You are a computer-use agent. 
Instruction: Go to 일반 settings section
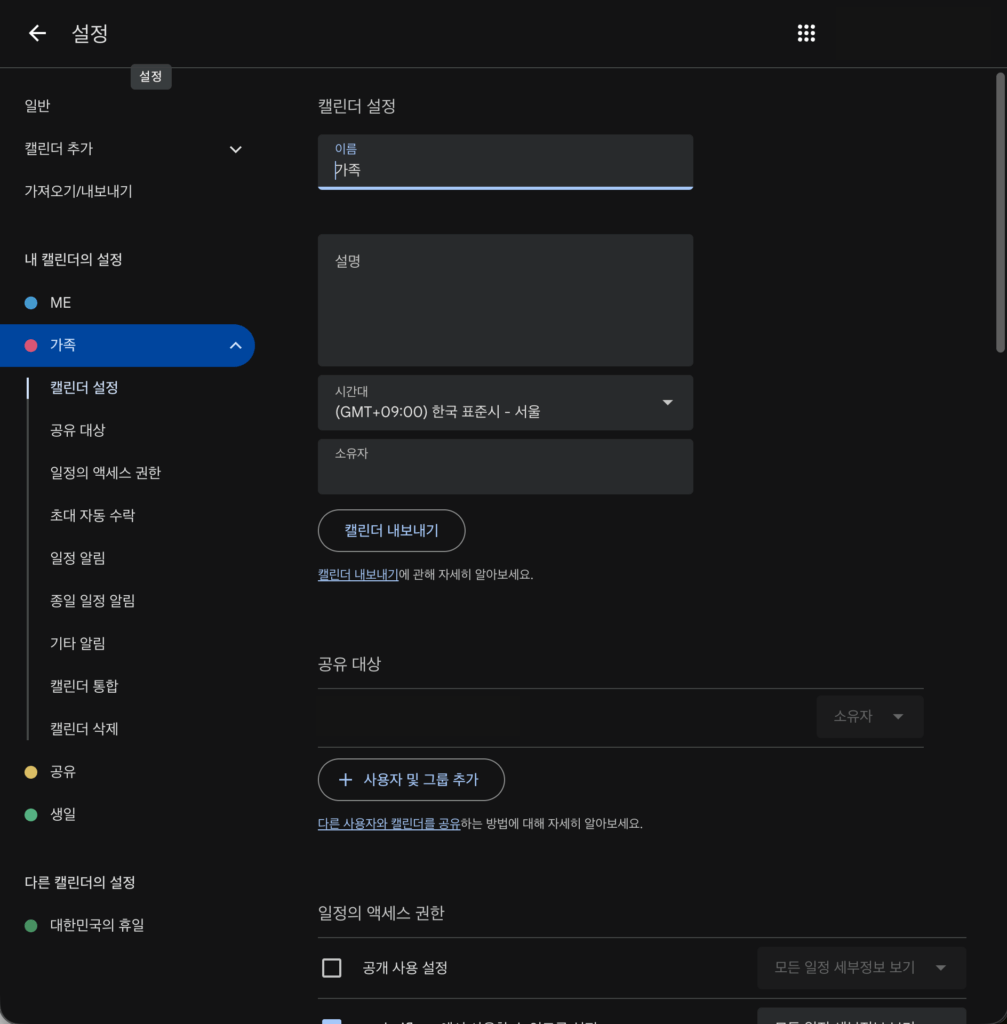point(37,106)
